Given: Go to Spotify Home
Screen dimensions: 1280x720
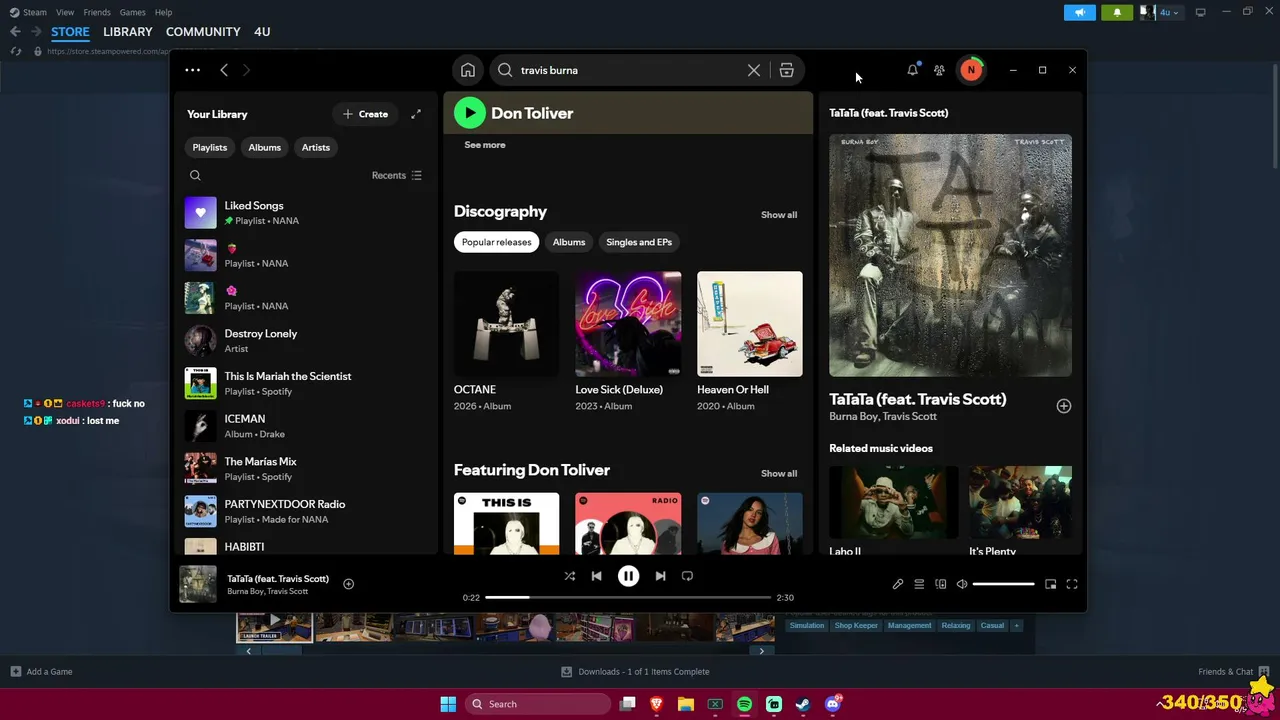Looking at the screenshot, I should pos(468,70).
